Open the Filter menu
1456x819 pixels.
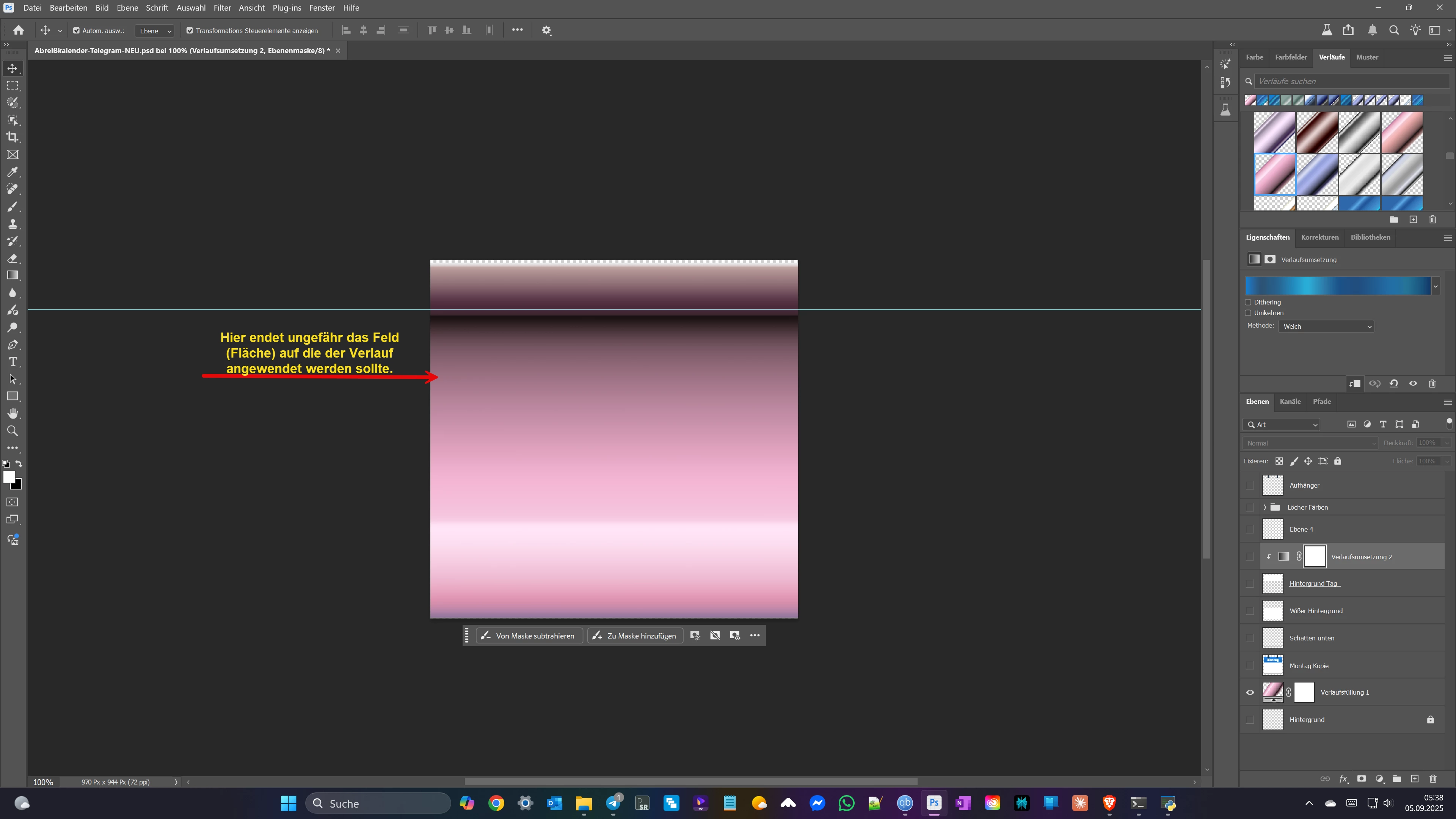[x=222, y=8]
